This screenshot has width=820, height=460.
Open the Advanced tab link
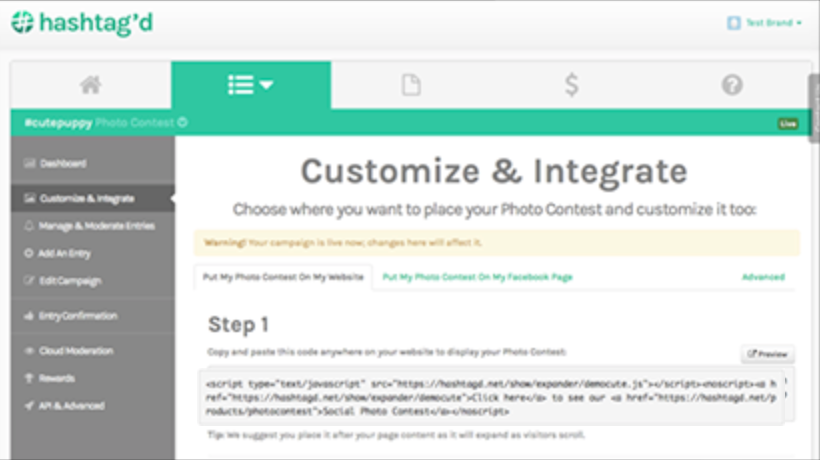click(763, 277)
